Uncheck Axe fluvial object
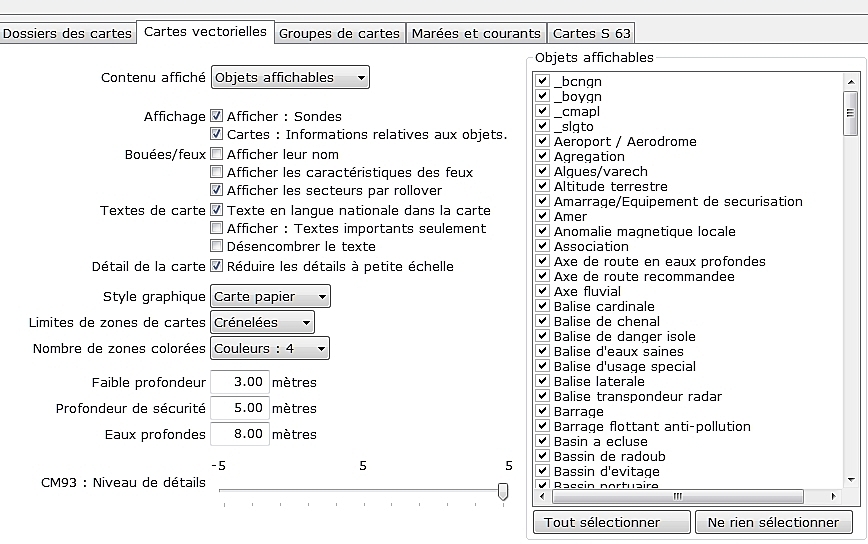 [542, 291]
